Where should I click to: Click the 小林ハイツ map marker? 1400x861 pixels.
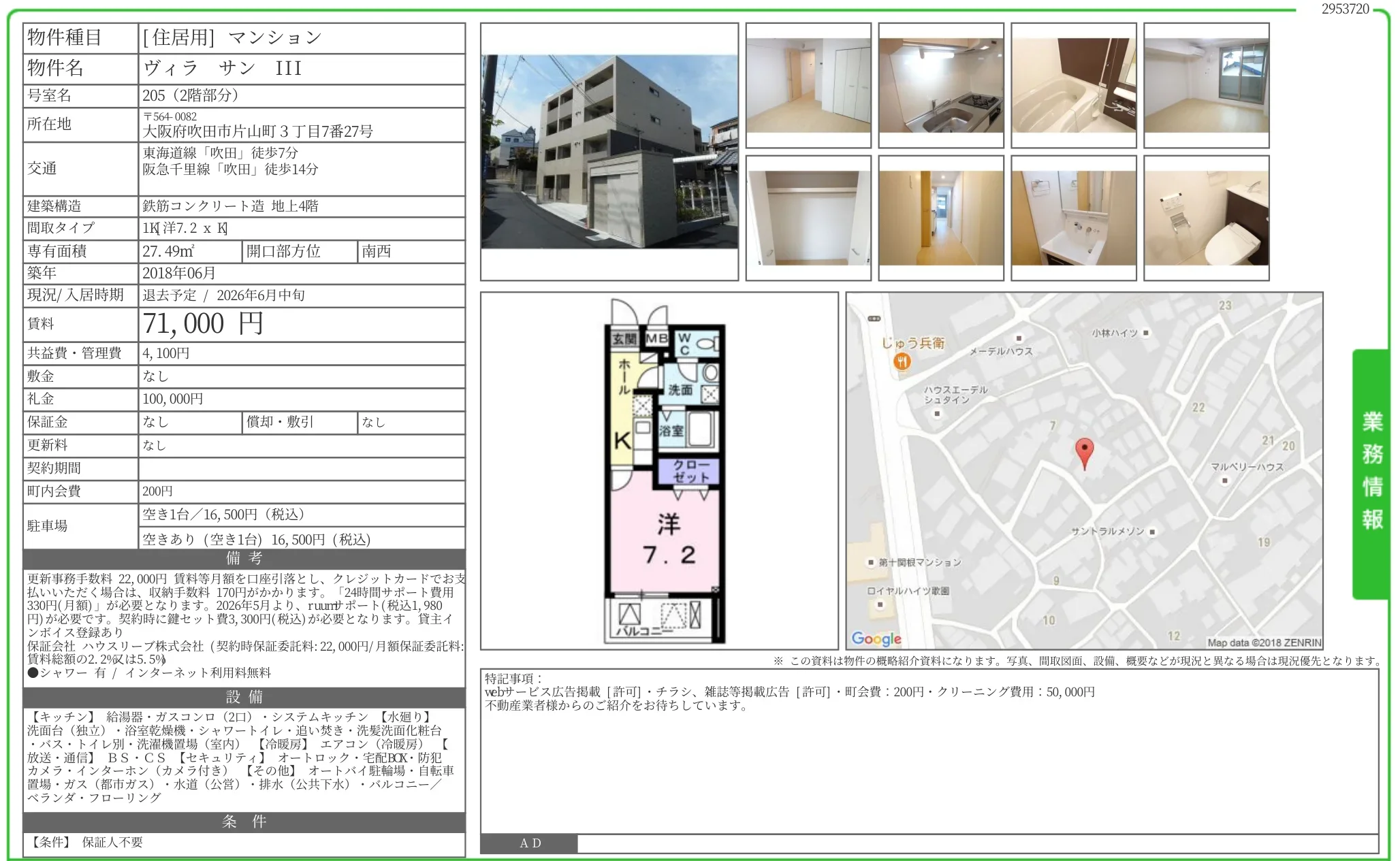[x=1146, y=333]
